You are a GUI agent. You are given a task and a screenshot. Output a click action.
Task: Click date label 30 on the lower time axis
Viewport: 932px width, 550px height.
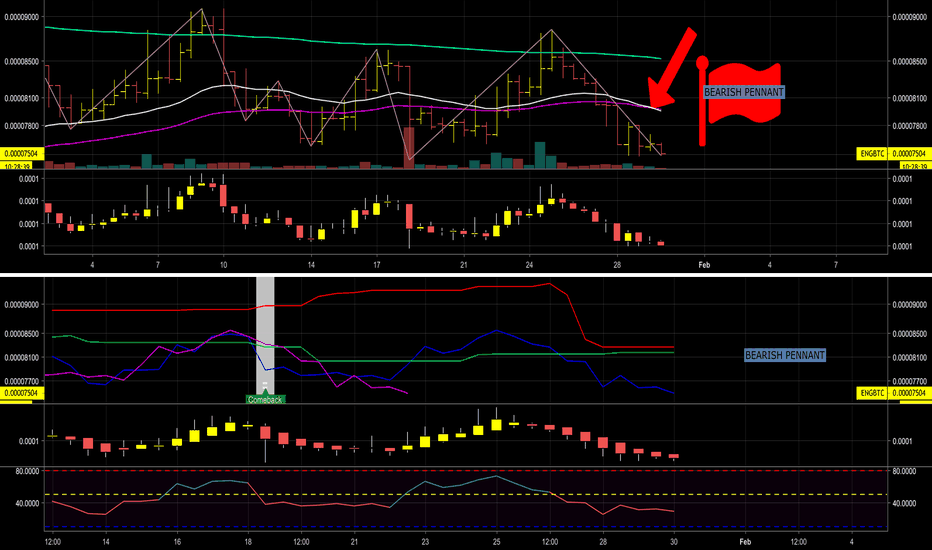673,542
